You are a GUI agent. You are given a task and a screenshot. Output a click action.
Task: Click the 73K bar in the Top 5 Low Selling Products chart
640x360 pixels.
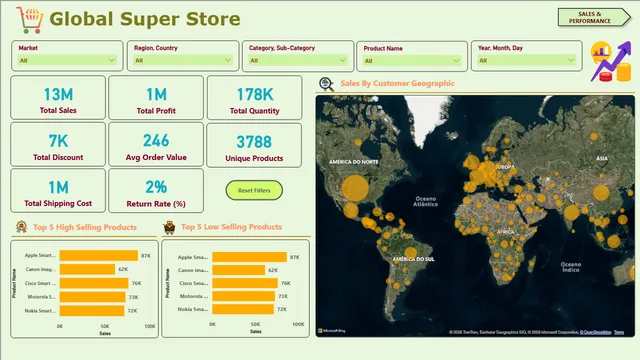[x=243, y=296]
